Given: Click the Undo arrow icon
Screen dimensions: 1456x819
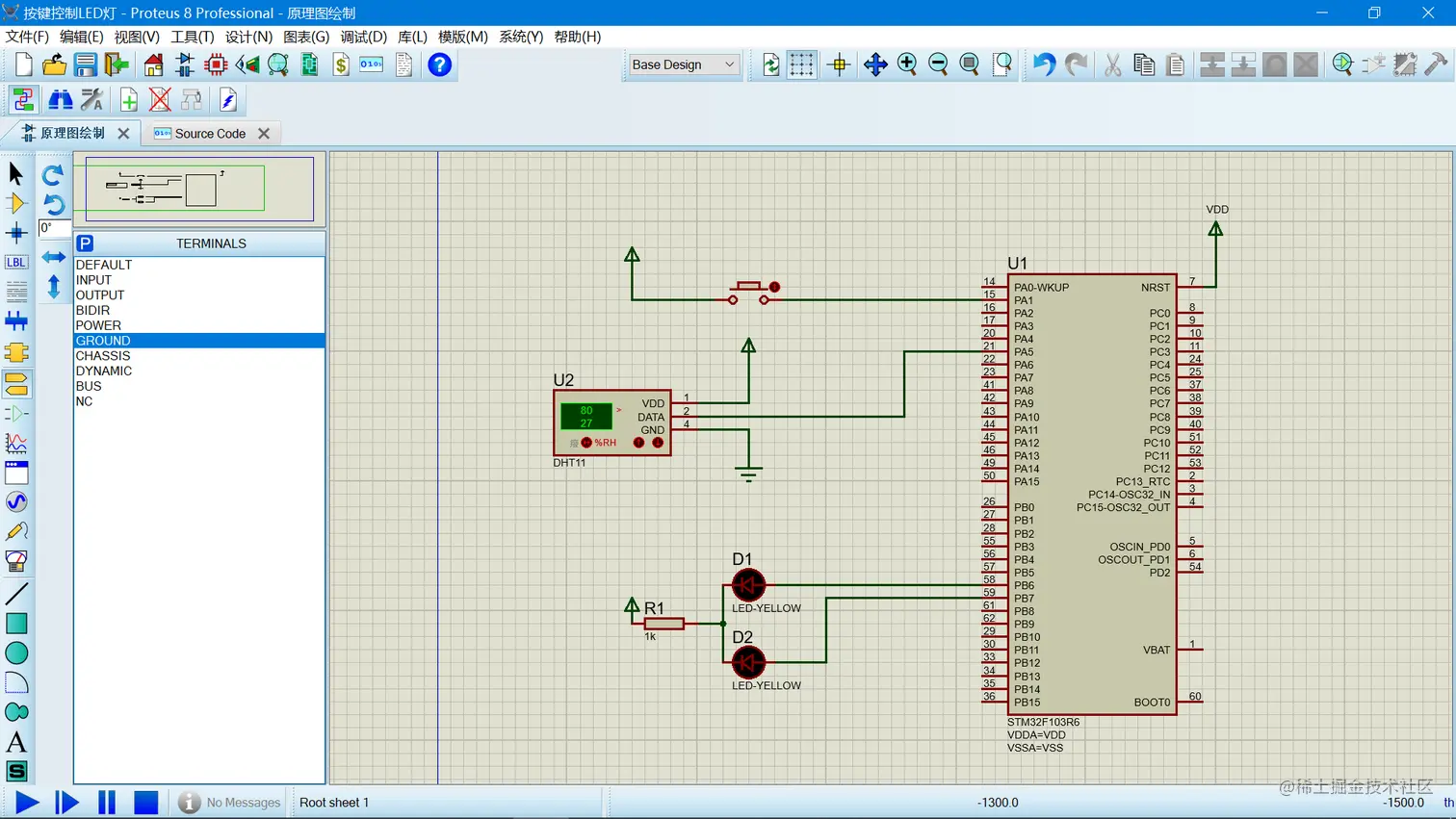Looking at the screenshot, I should point(1044,64).
